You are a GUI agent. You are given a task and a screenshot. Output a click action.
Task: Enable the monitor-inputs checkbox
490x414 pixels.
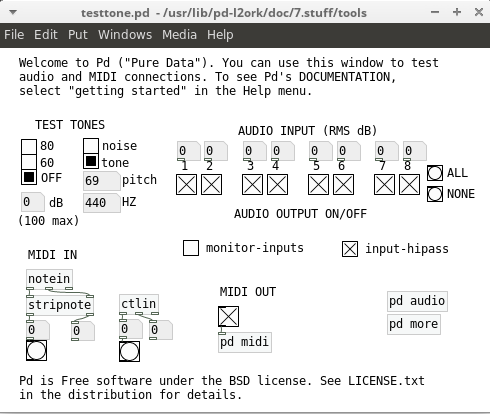tap(191, 248)
